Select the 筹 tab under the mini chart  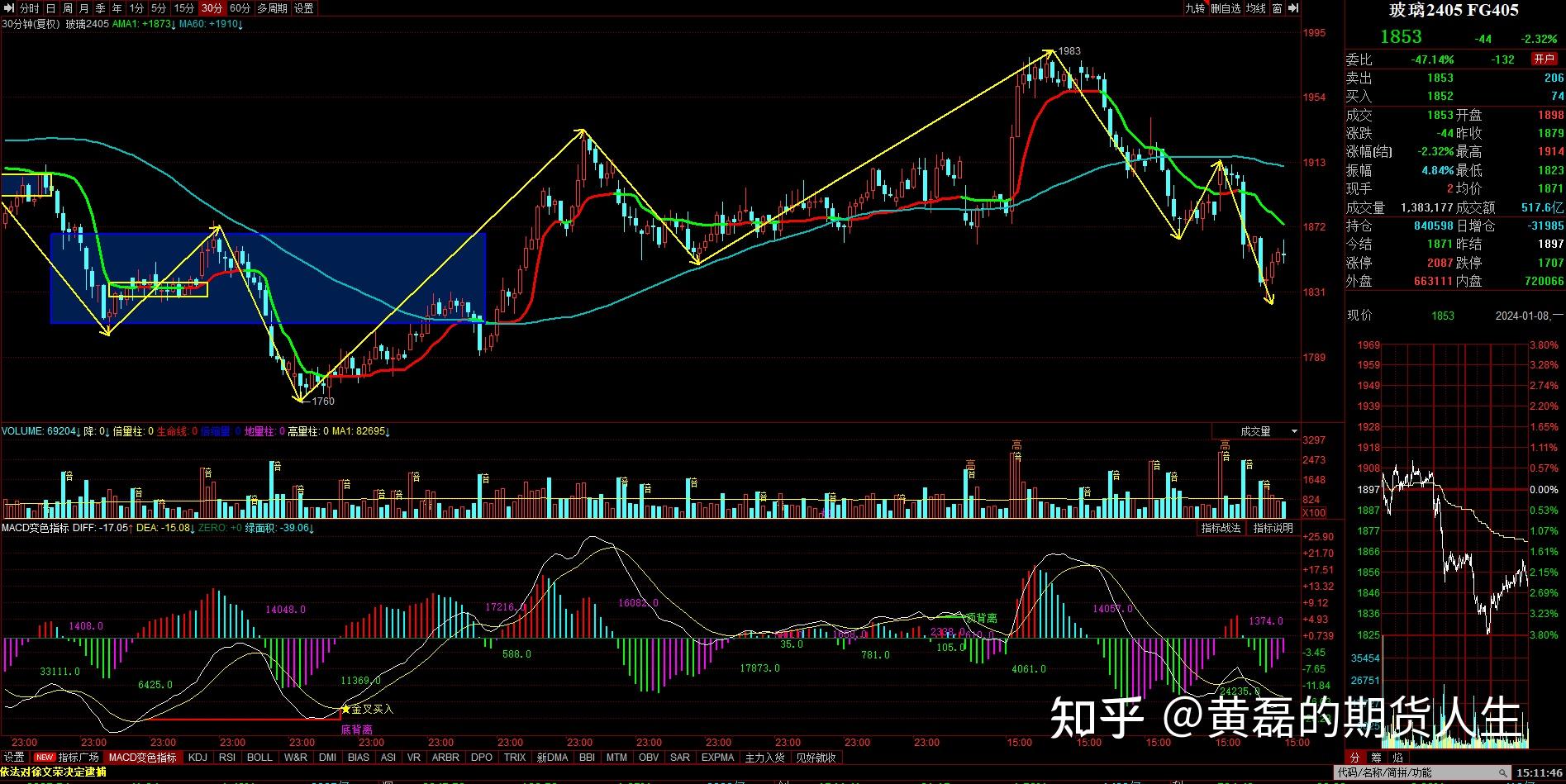coord(1376,757)
